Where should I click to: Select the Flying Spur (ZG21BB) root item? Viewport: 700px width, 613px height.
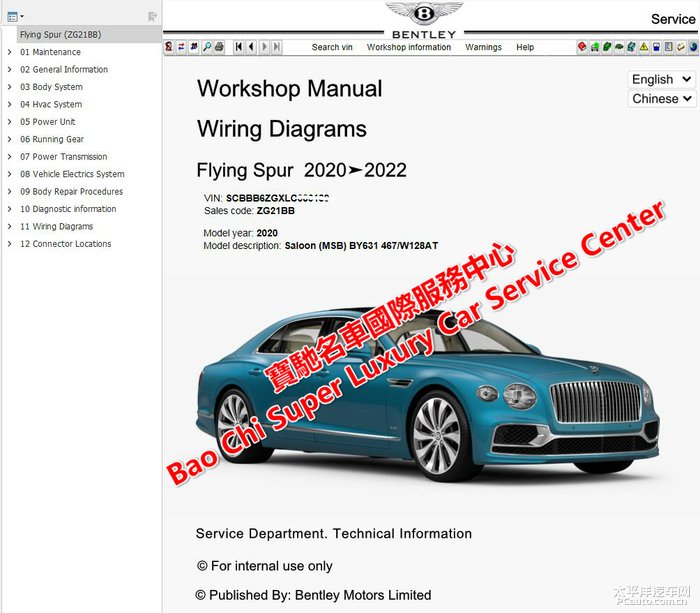(x=89, y=34)
